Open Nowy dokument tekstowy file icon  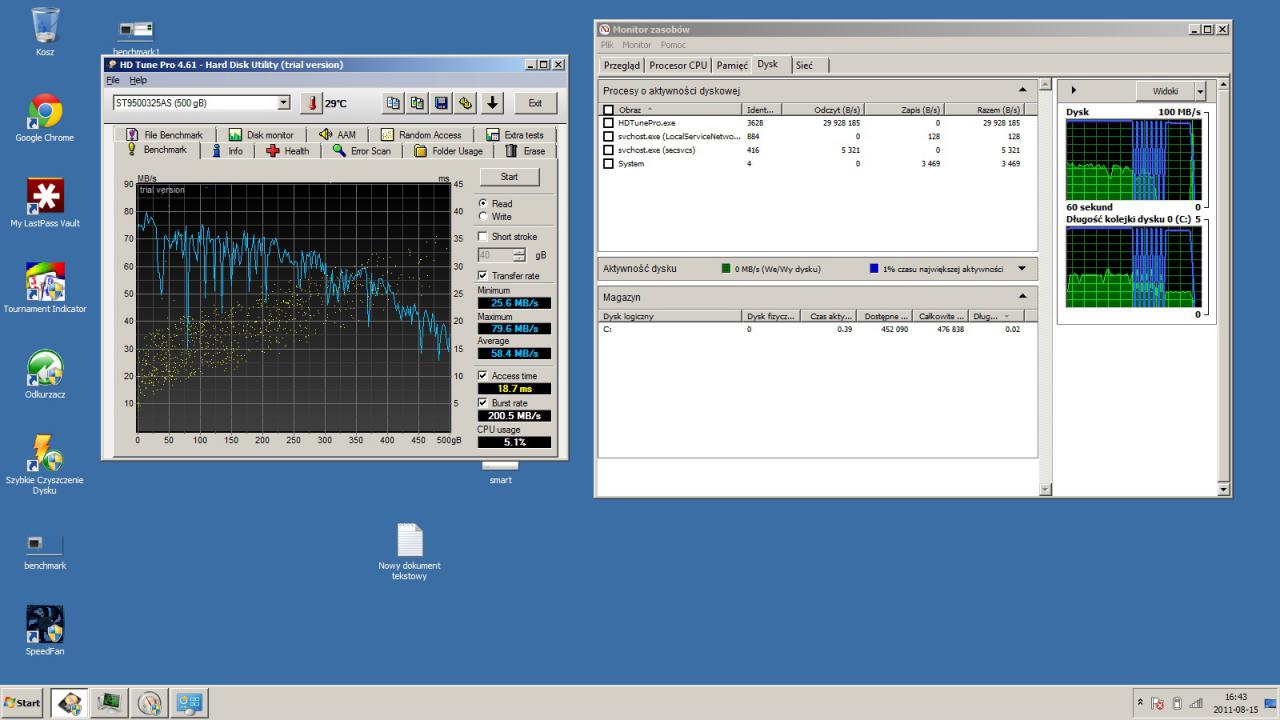pyautogui.click(x=410, y=551)
